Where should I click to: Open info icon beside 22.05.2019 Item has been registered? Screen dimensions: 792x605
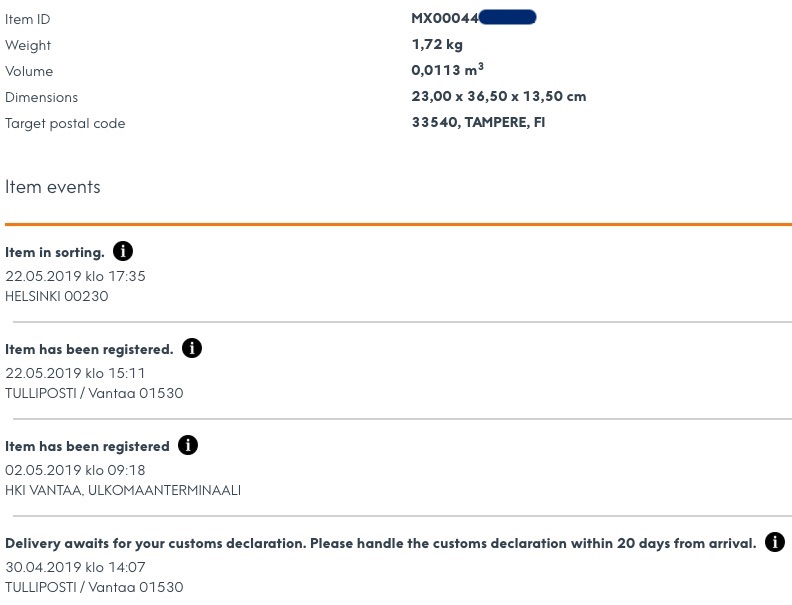[192, 348]
